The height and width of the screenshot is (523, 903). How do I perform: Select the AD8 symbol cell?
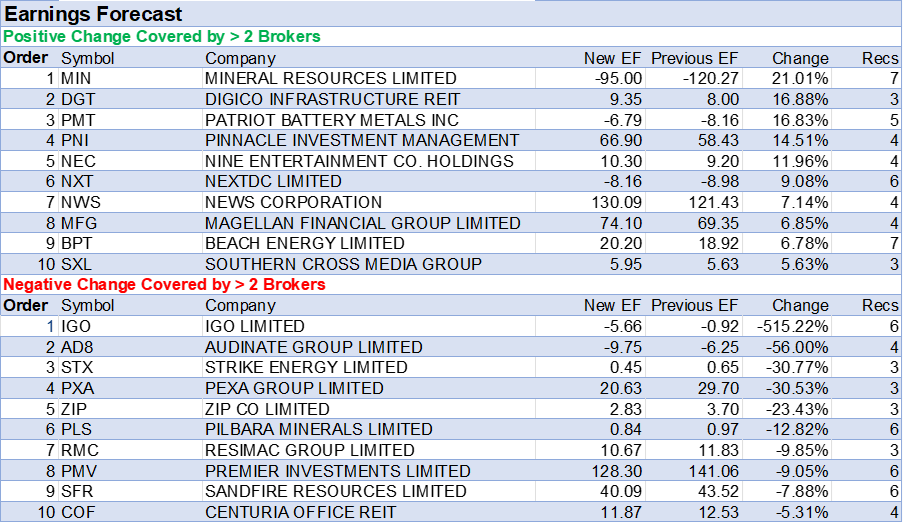tap(78, 347)
